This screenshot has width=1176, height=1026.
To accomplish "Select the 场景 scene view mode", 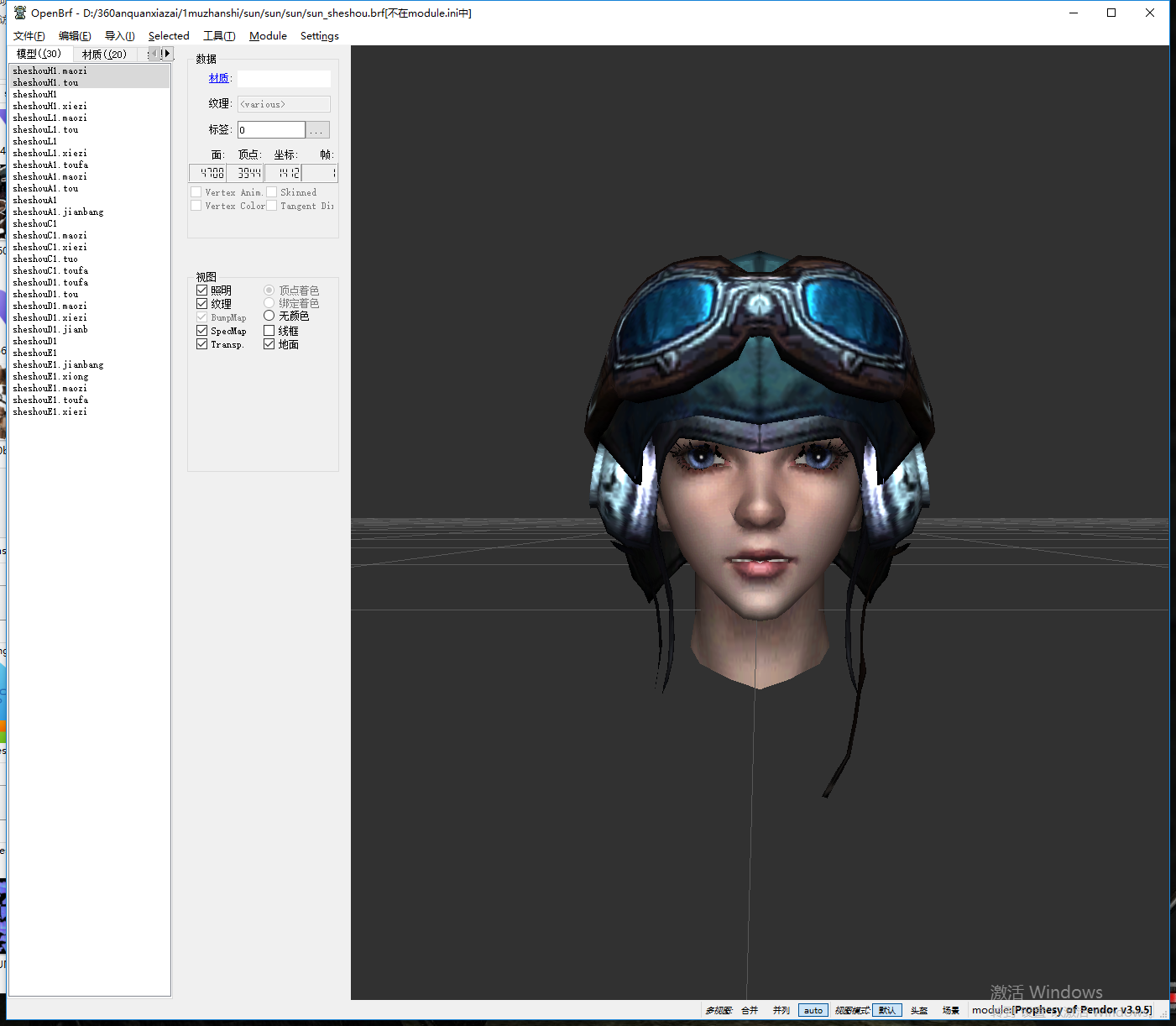I will 951,1010.
